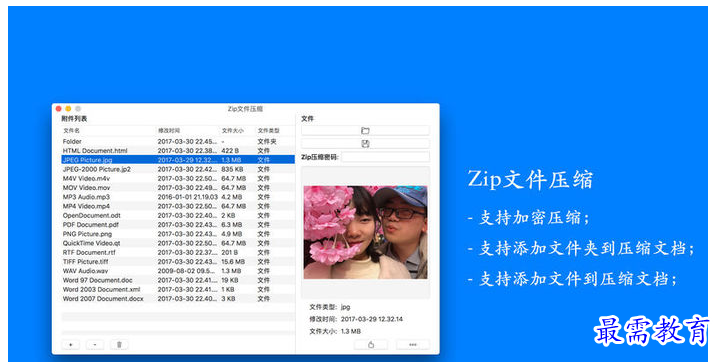Sort by the 文件类型 column header
The height and width of the screenshot is (362, 718).
268,131
